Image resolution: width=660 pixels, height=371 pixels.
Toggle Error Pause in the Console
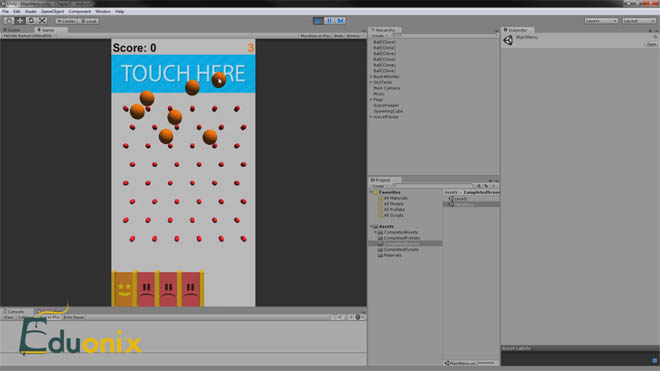[x=74, y=317]
